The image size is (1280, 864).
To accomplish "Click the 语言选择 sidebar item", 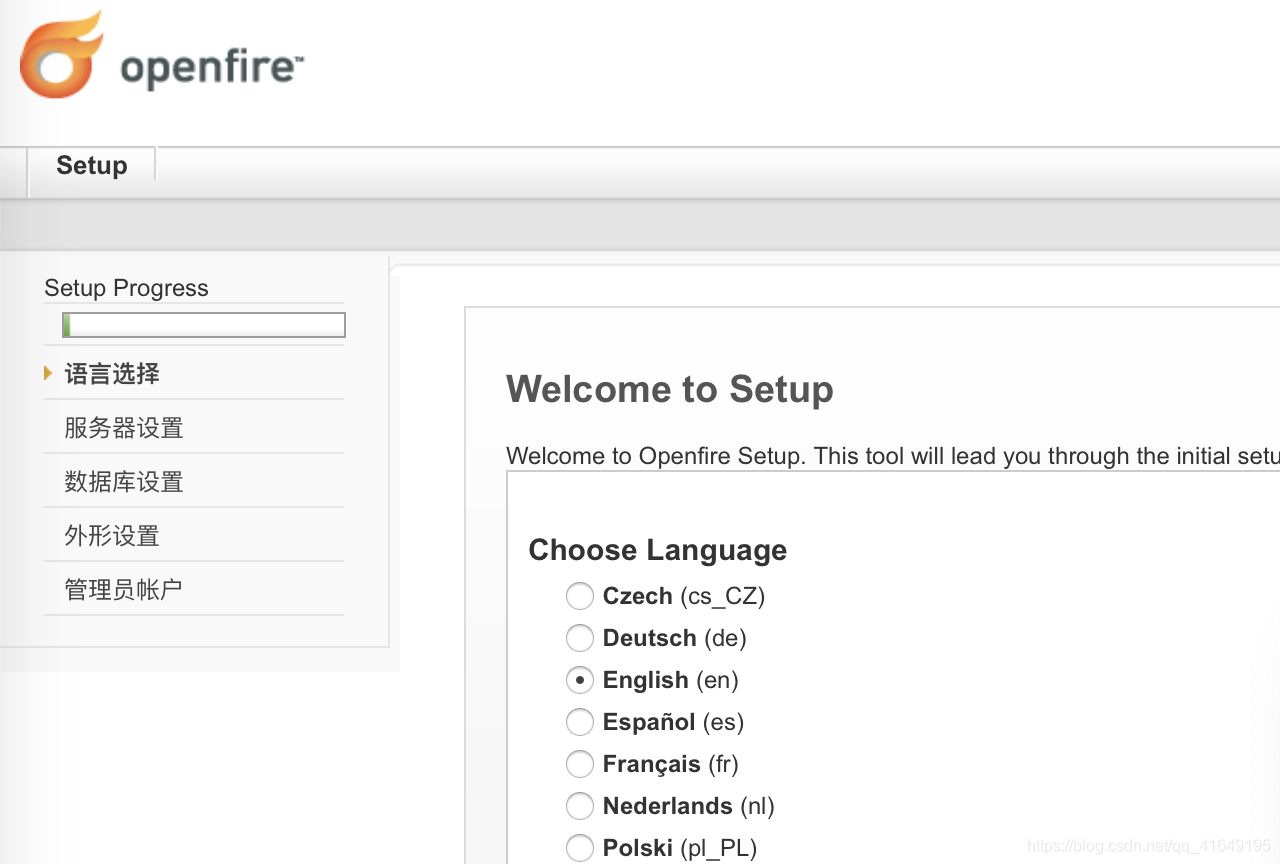I will click(x=111, y=373).
